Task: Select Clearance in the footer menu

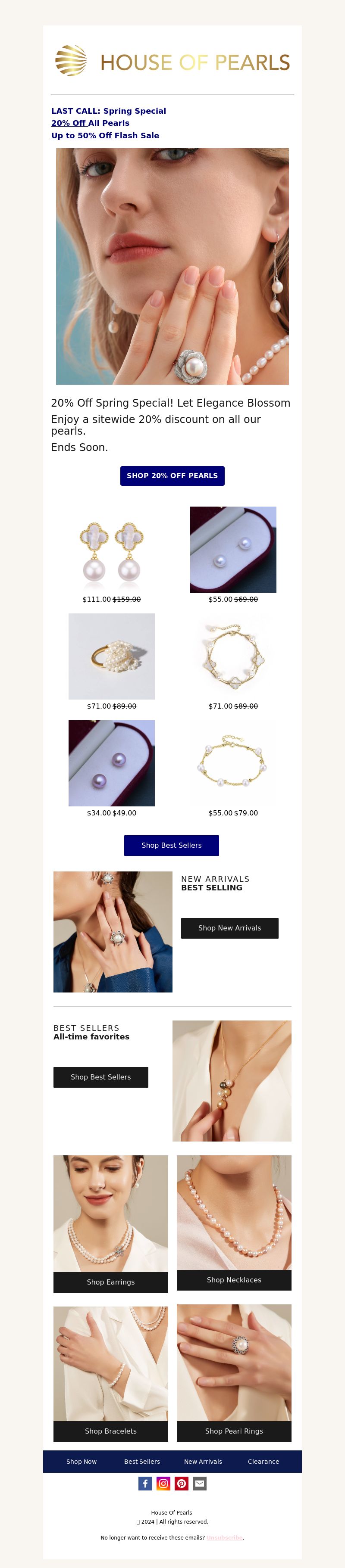Action: click(263, 1462)
